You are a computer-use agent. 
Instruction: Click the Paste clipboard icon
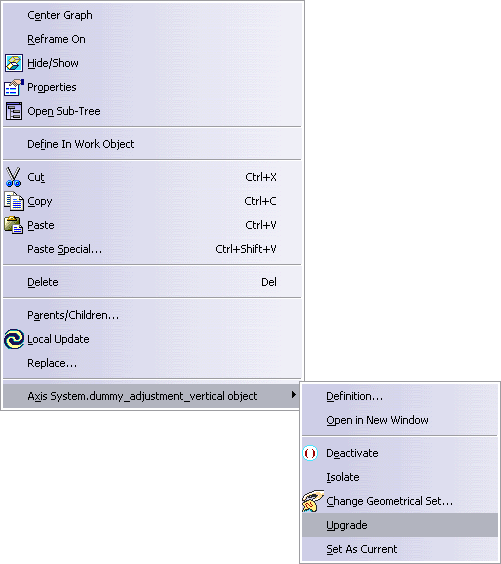point(14,225)
